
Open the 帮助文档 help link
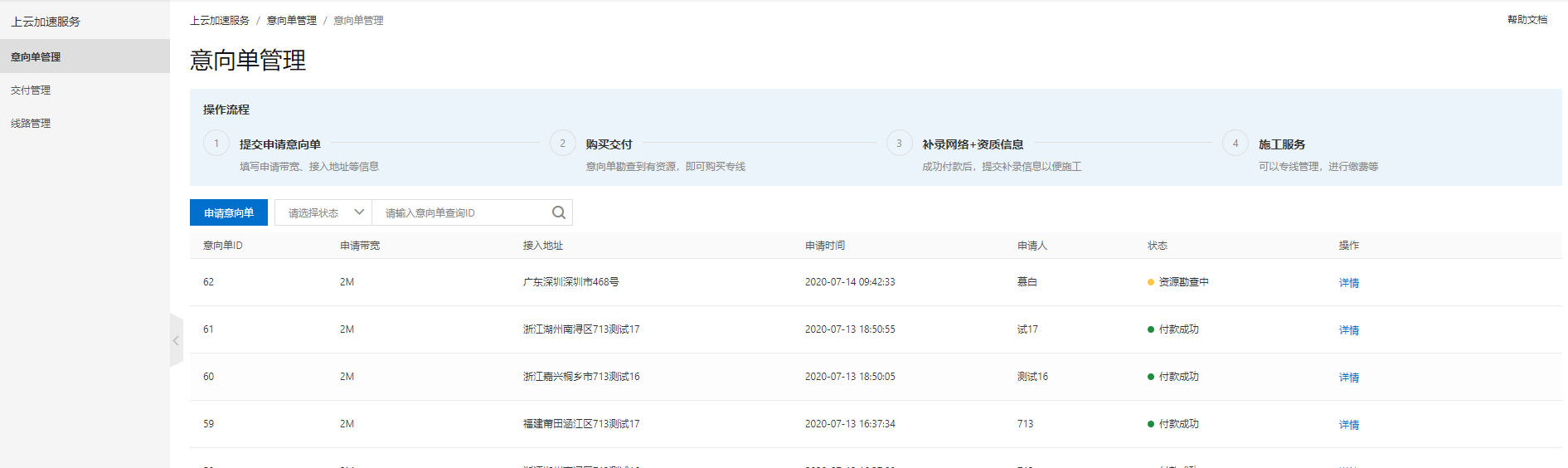1527,19
